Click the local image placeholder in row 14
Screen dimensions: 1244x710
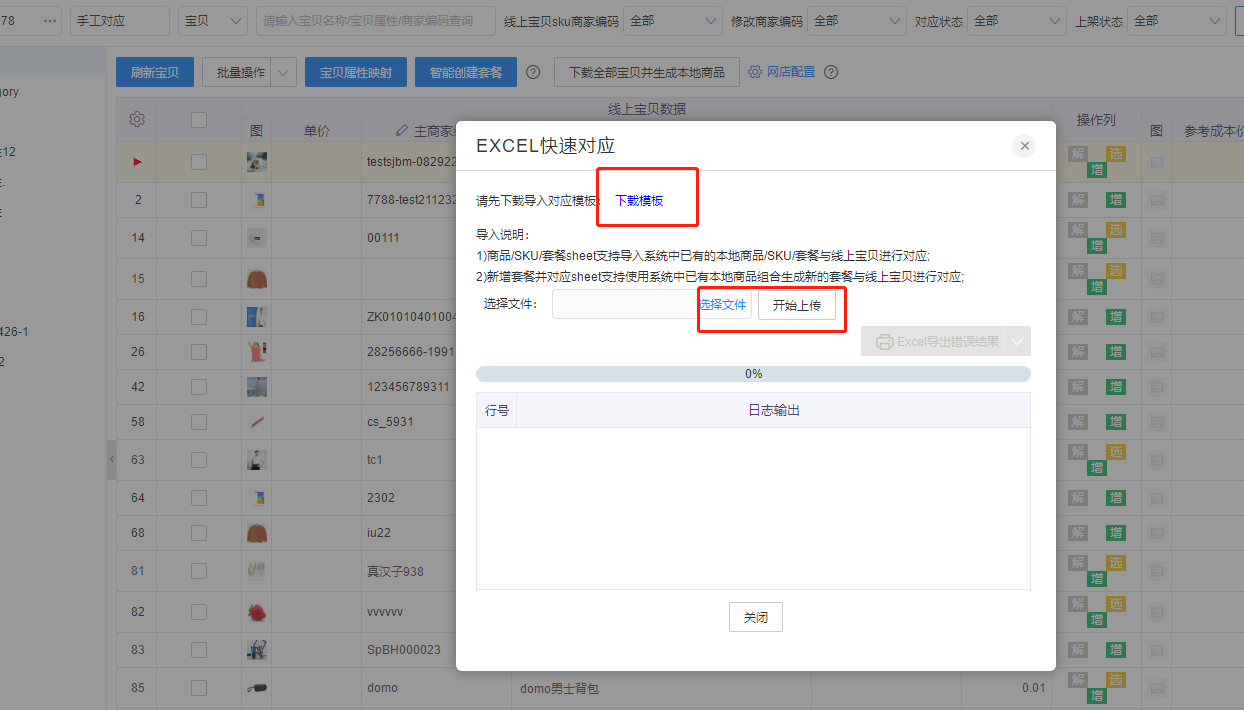(x=1157, y=238)
